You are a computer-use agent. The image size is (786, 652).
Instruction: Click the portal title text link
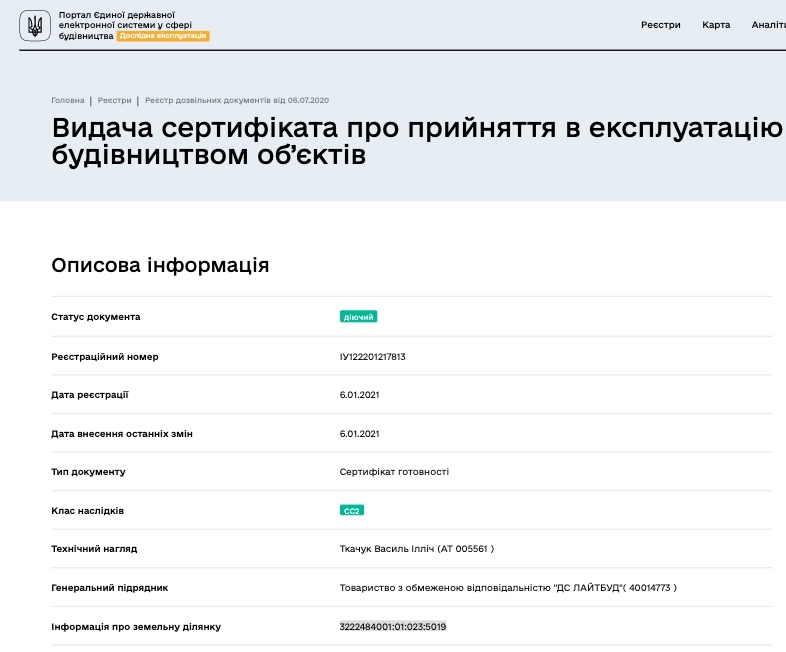tap(125, 25)
